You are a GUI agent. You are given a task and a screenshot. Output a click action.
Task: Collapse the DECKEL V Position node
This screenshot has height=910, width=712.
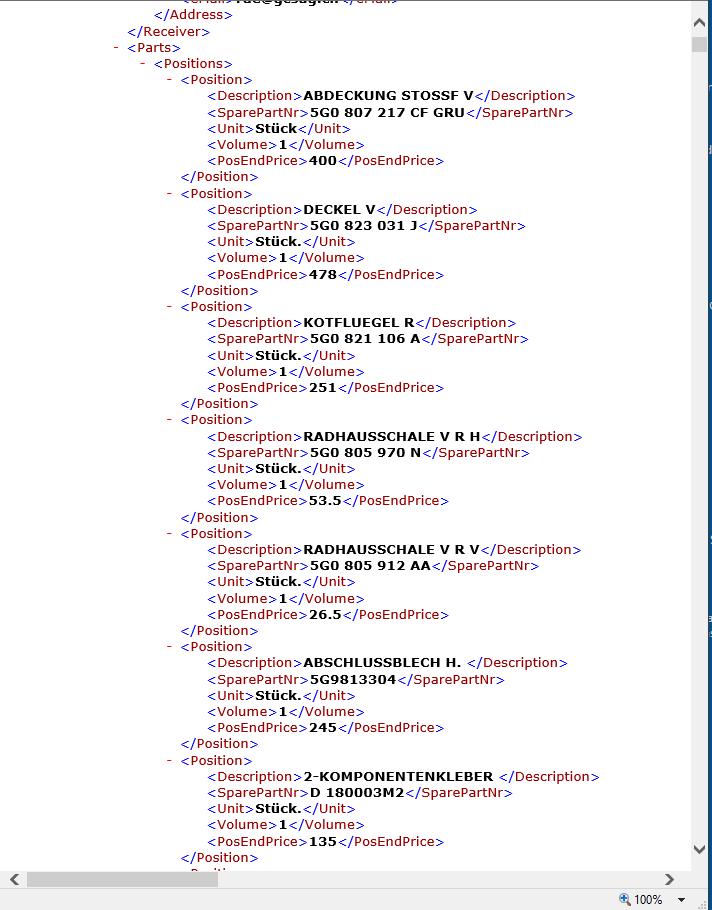pos(171,194)
